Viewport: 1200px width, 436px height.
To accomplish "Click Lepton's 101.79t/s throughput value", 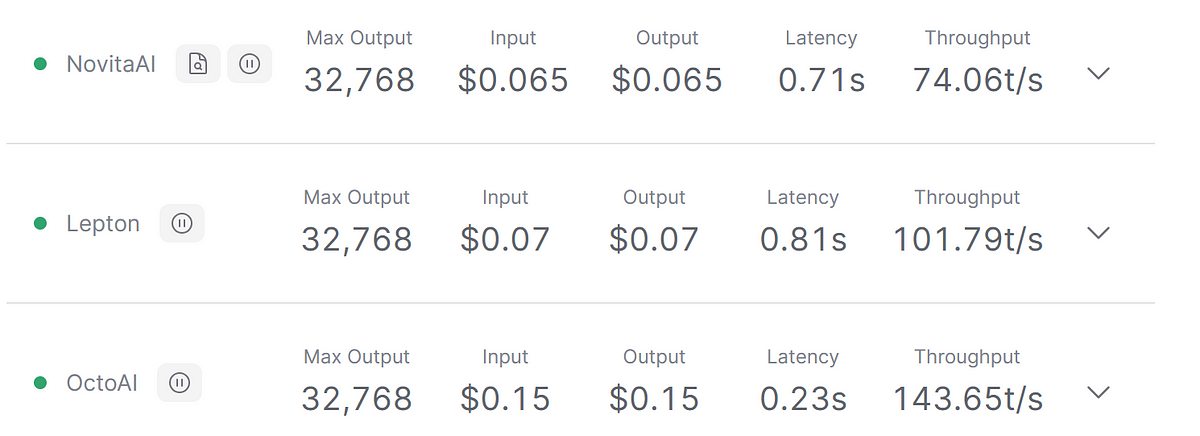I will (x=967, y=240).
